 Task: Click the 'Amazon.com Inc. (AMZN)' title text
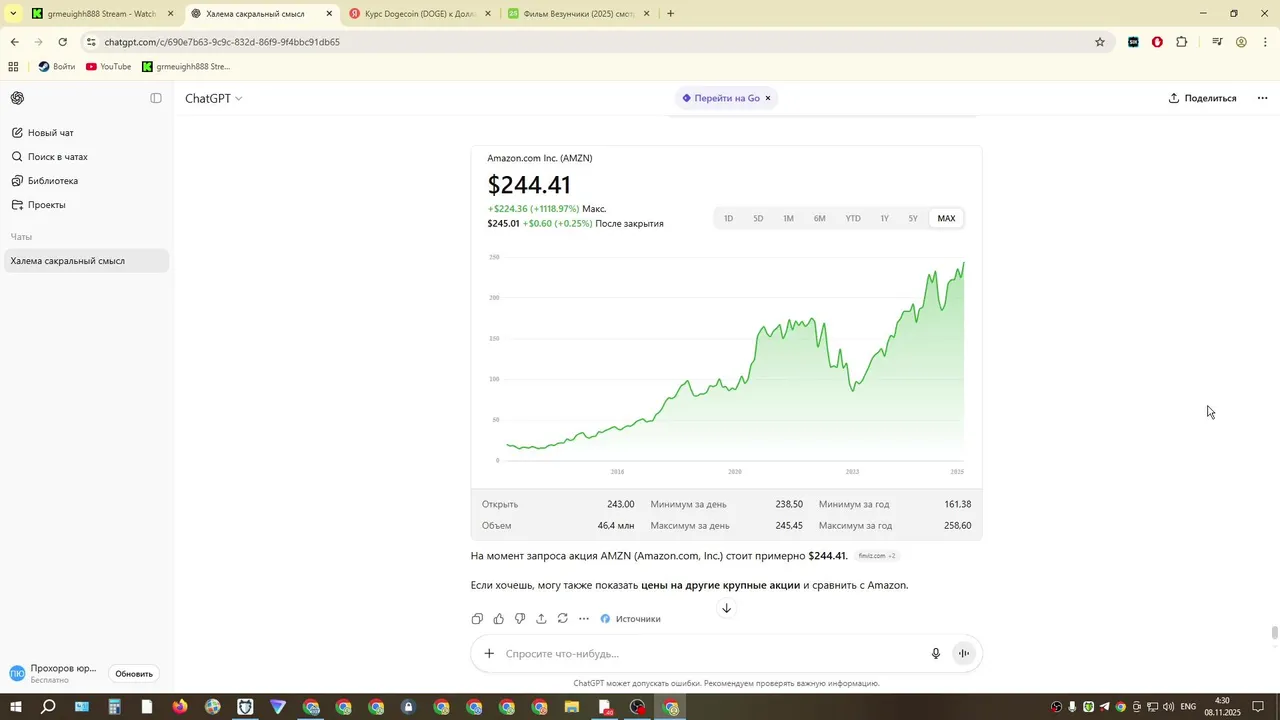point(540,158)
